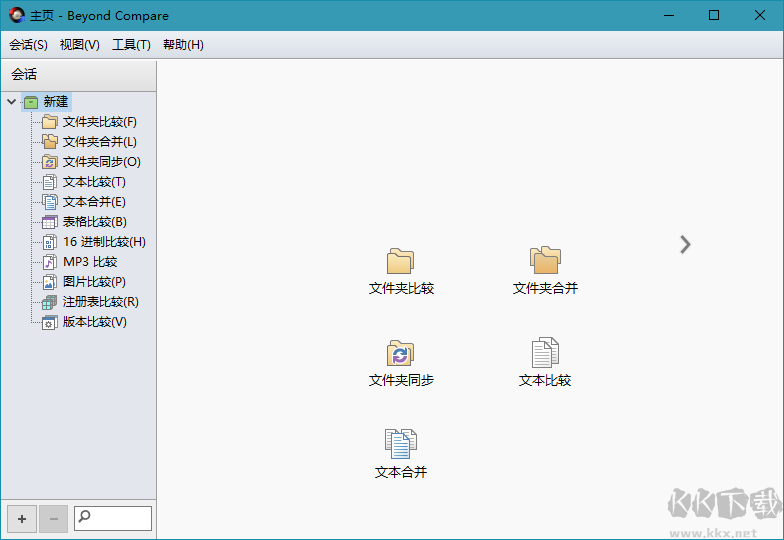Click the 文件夹同步 label under home icon
The height and width of the screenshot is (540, 784).
pyautogui.click(x=402, y=380)
